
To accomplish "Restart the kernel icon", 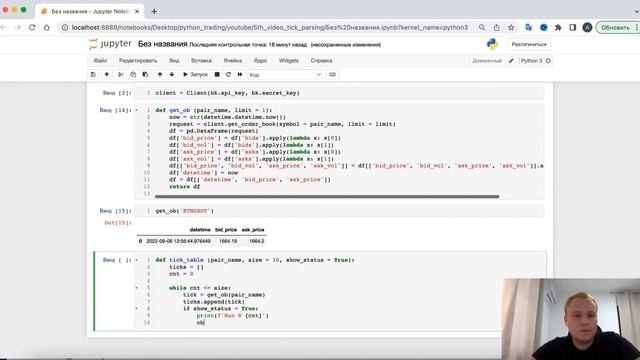I will 229,75.
